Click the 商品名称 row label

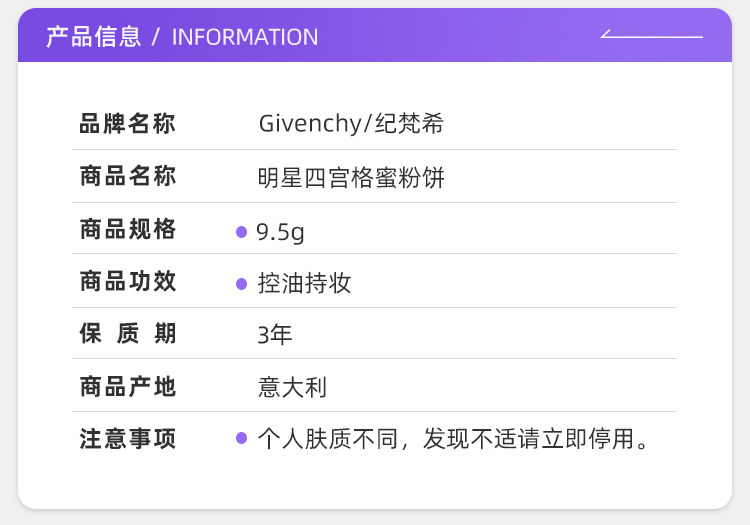[x=127, y=177]
